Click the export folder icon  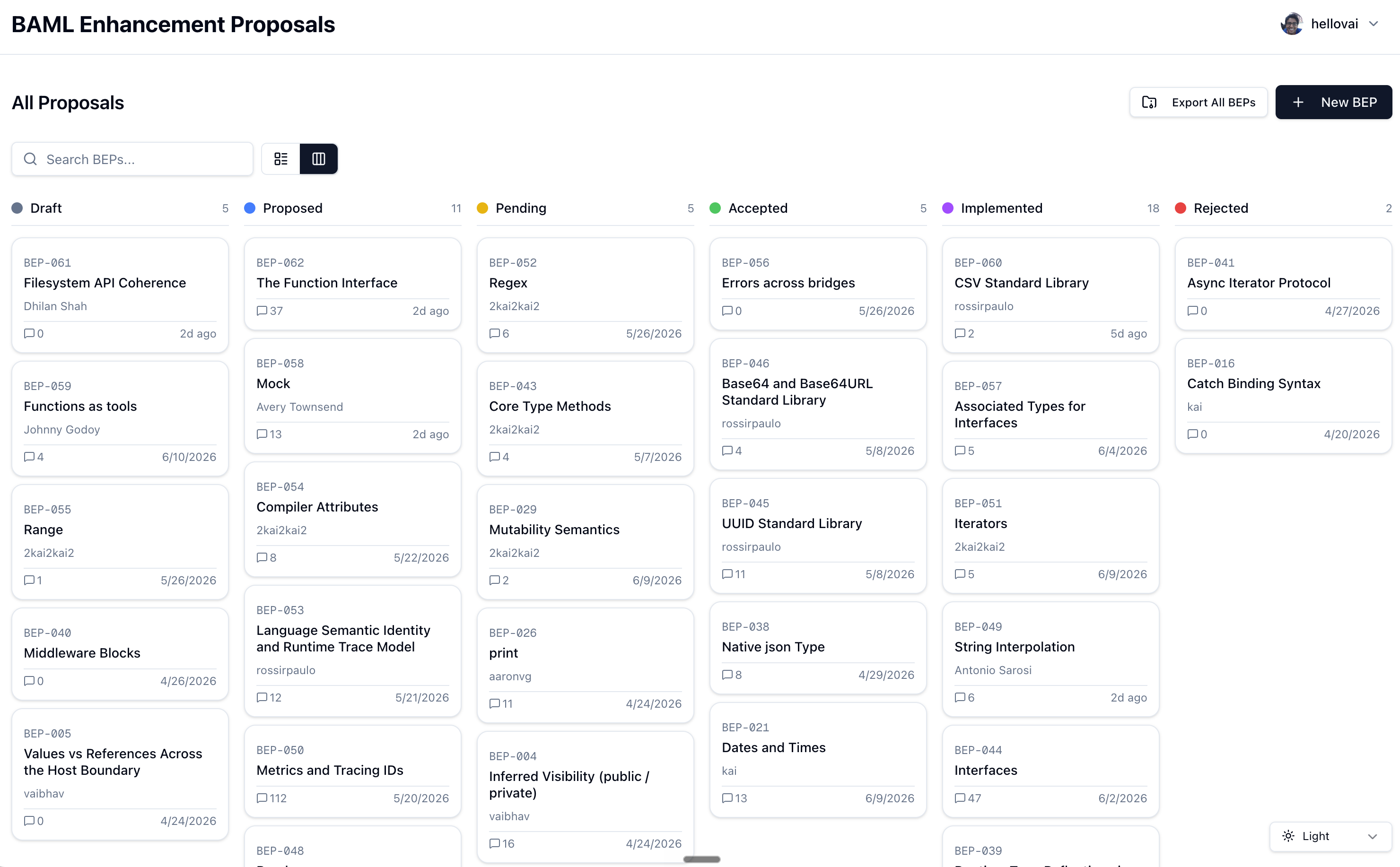point(1149,102)
